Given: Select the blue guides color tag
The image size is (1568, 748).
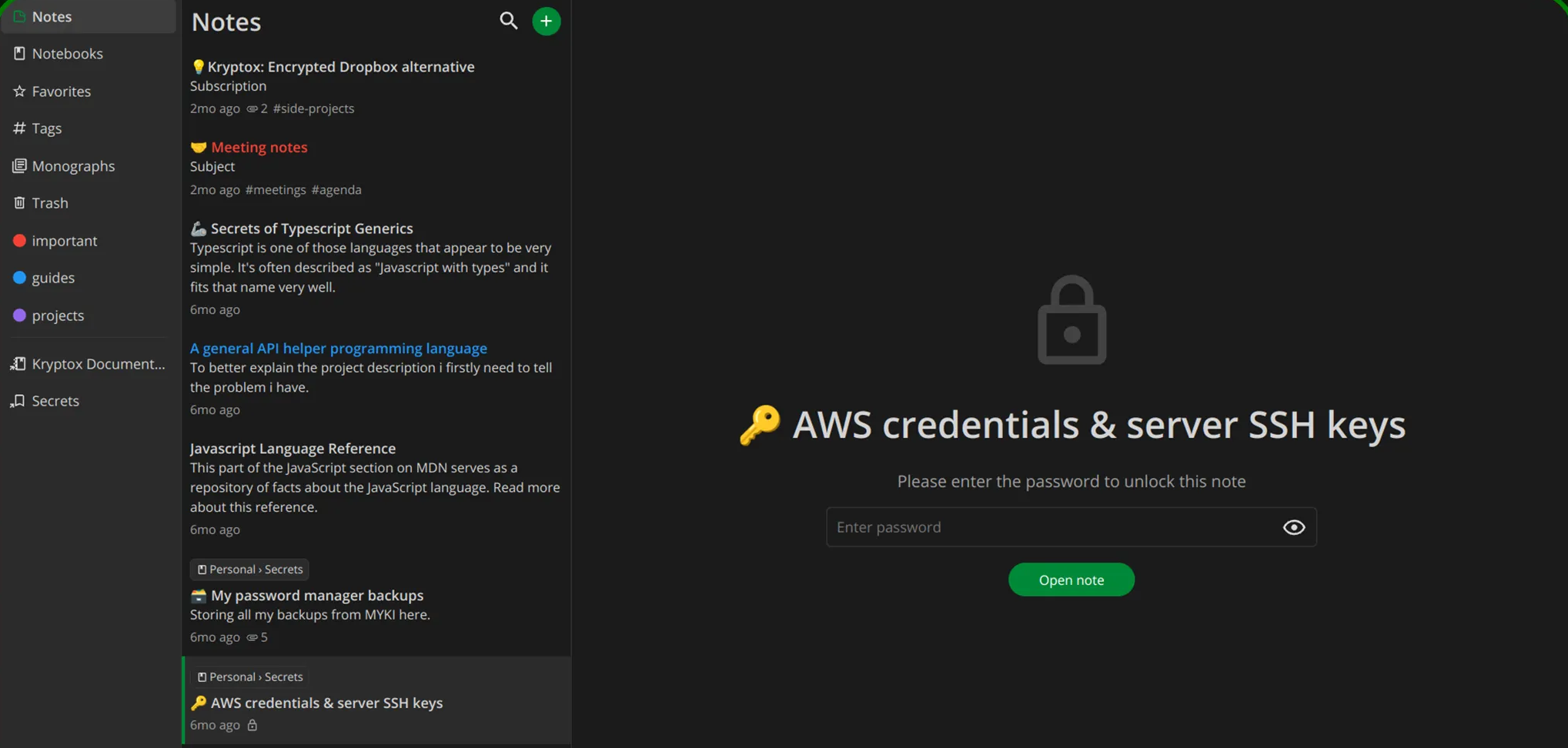Looking at the screenshot, I should tap(52, 278).
